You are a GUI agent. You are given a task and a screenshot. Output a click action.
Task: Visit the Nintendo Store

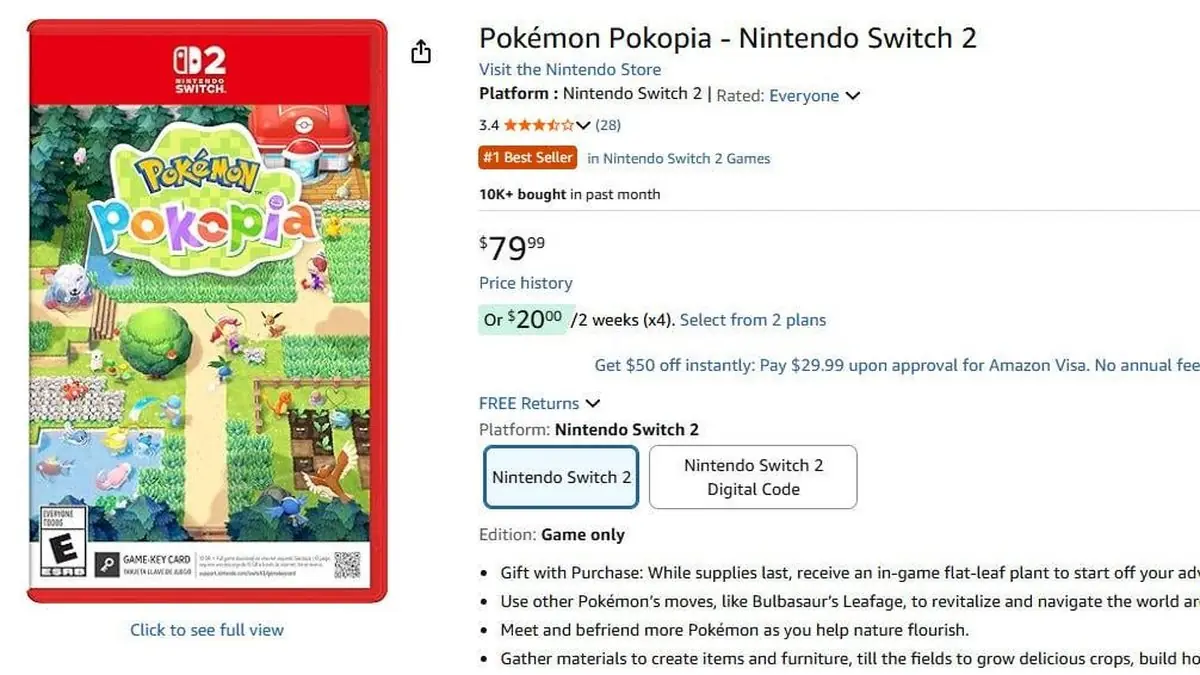569,69
